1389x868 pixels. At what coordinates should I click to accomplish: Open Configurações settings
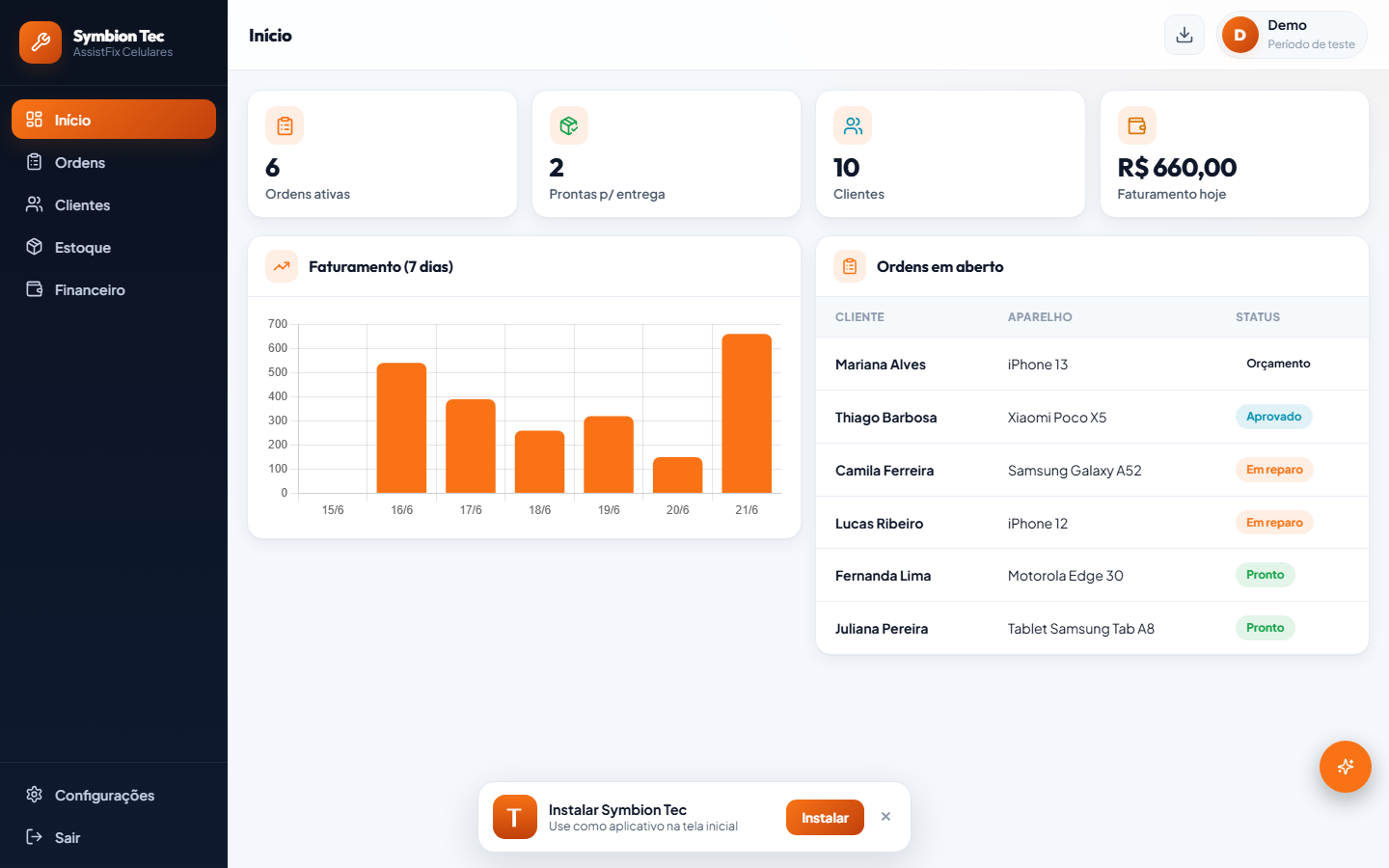pyautogui.click(x=114, y=795)
